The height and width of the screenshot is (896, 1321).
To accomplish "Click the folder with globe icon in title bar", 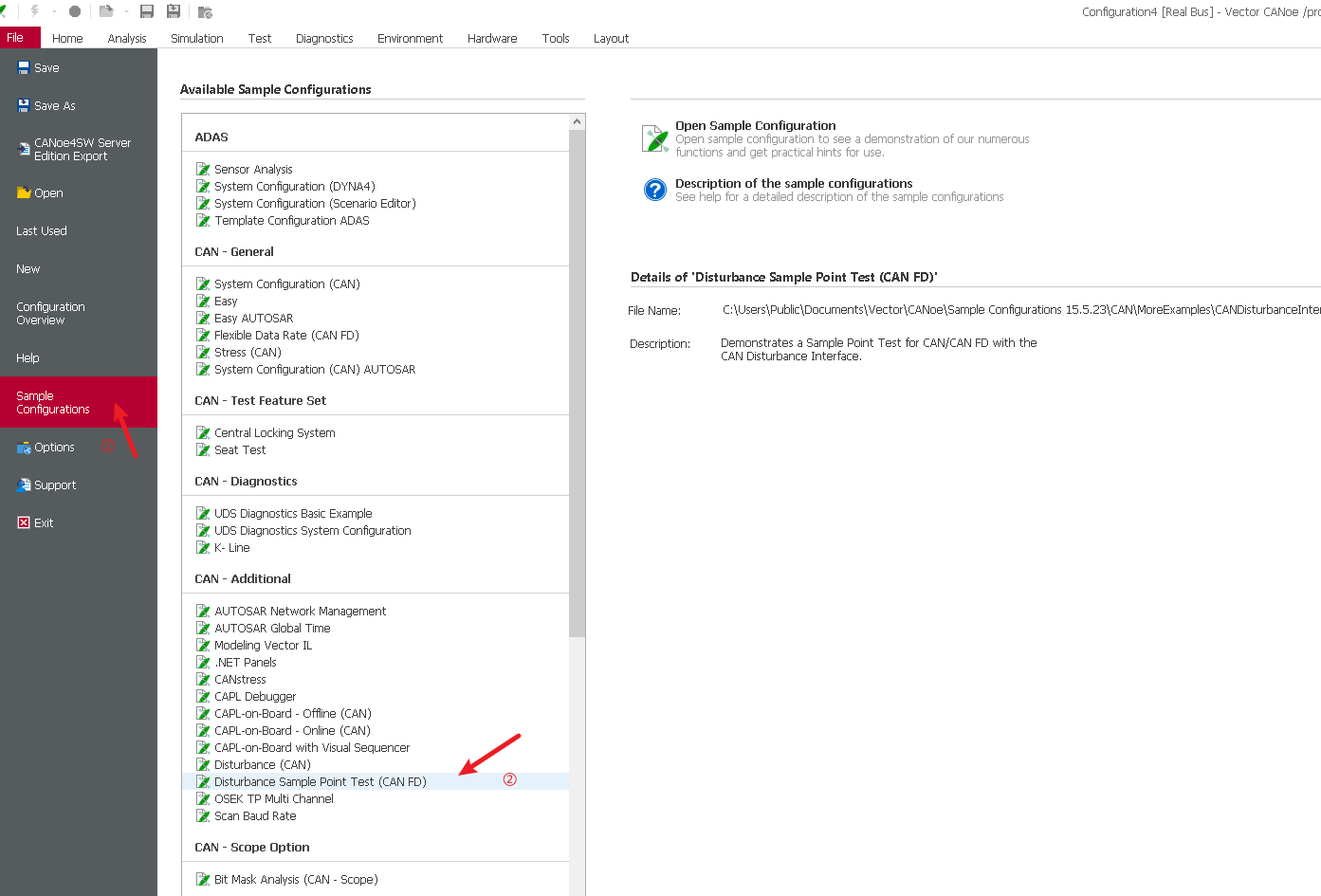I will click(x=205, y=11).
